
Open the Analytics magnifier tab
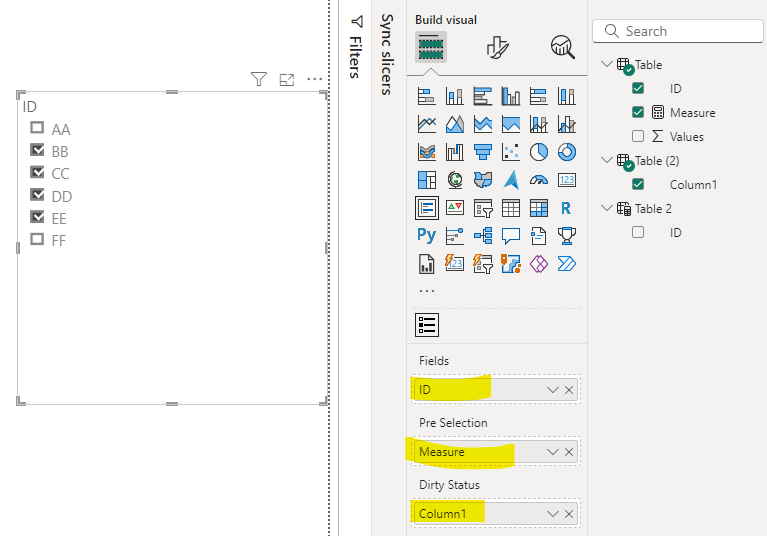[x=563, y=47]
